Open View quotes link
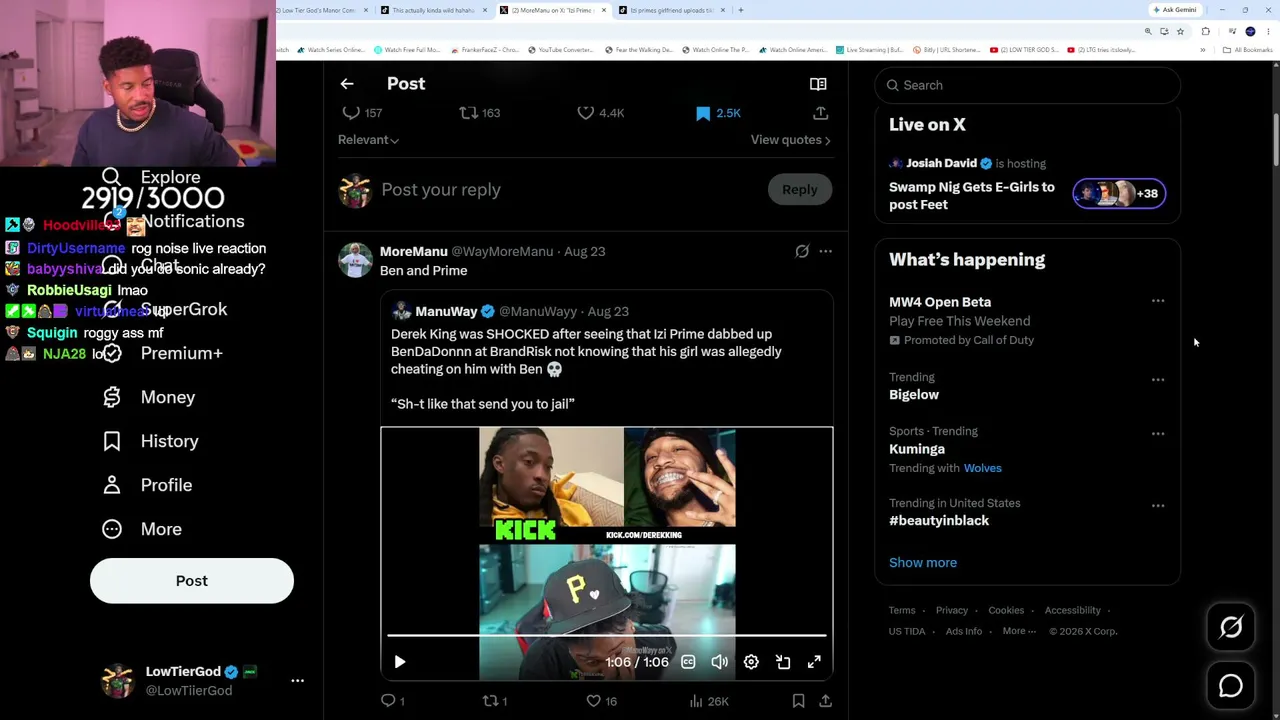 pos(790,140)
